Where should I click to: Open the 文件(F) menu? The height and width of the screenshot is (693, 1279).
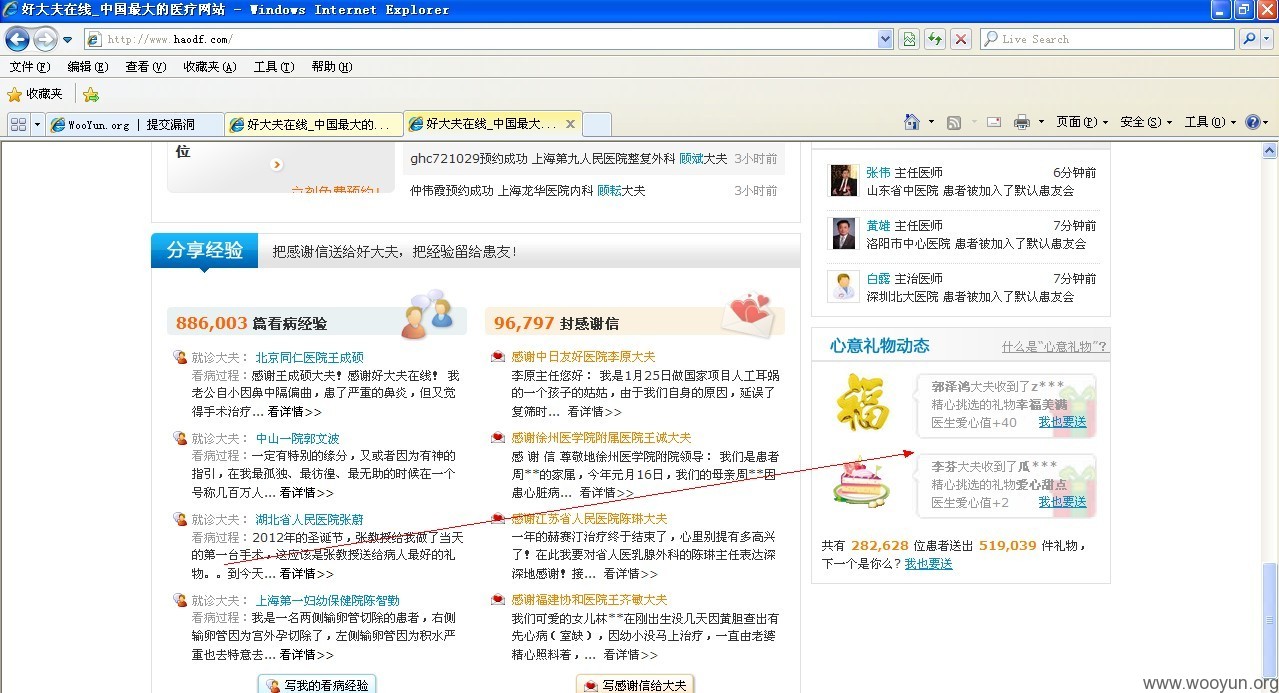point(30,67)
